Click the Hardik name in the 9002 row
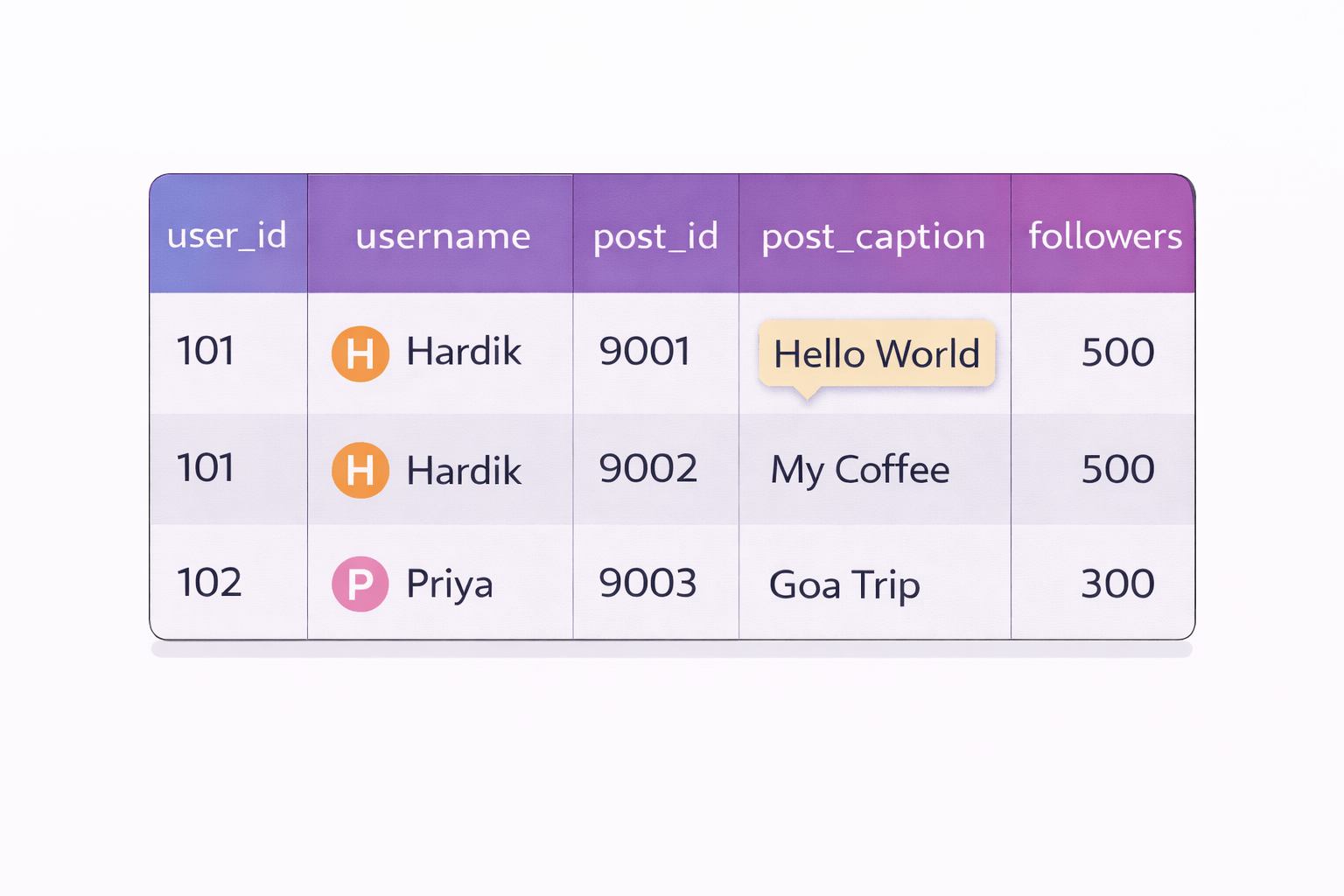The height and width of the screenshot is (896, 1344). coord(464,472)
